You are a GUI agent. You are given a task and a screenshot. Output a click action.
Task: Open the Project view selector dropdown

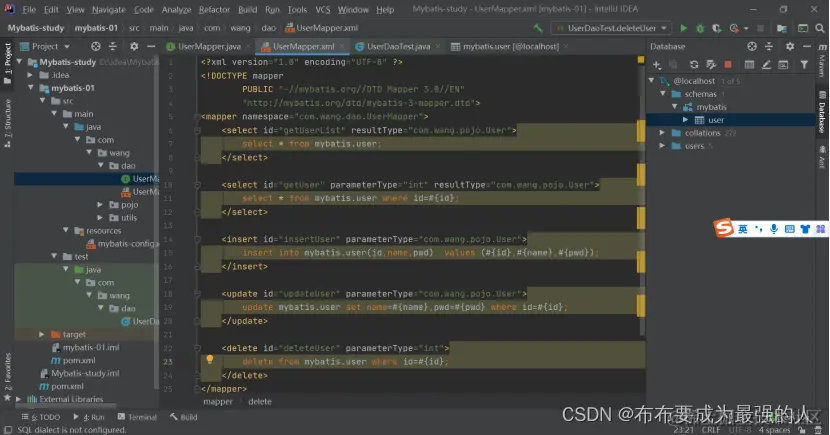point(44,47)
